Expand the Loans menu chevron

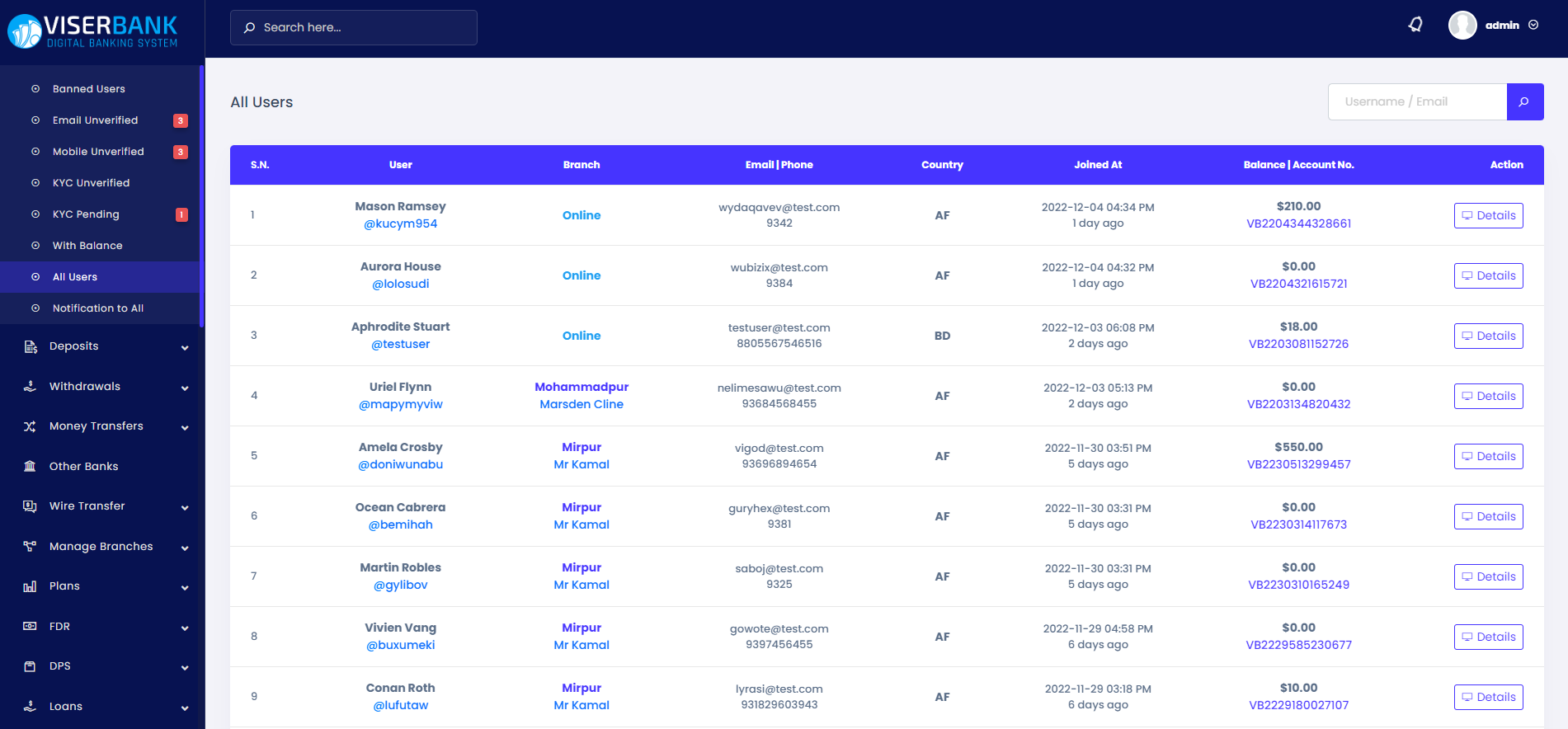[185, 708]
